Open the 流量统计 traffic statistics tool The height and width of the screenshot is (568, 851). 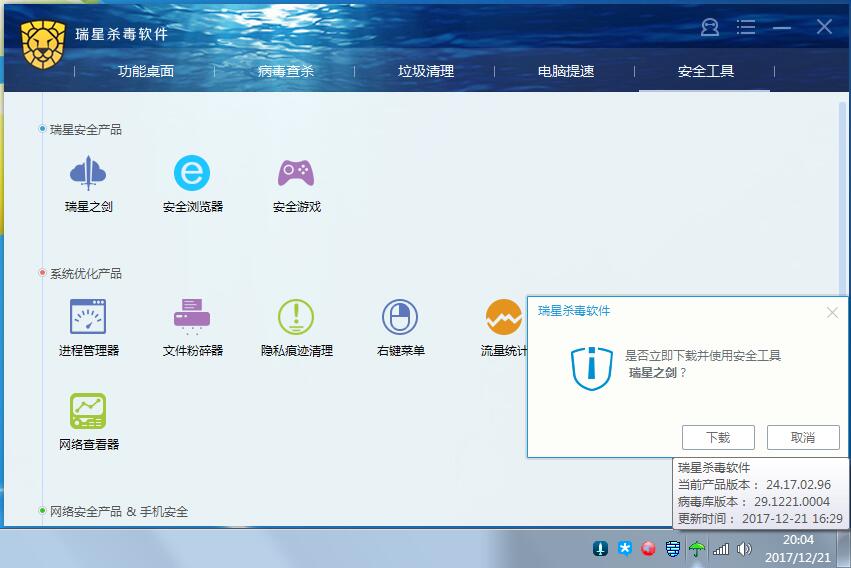pos(504,316)
